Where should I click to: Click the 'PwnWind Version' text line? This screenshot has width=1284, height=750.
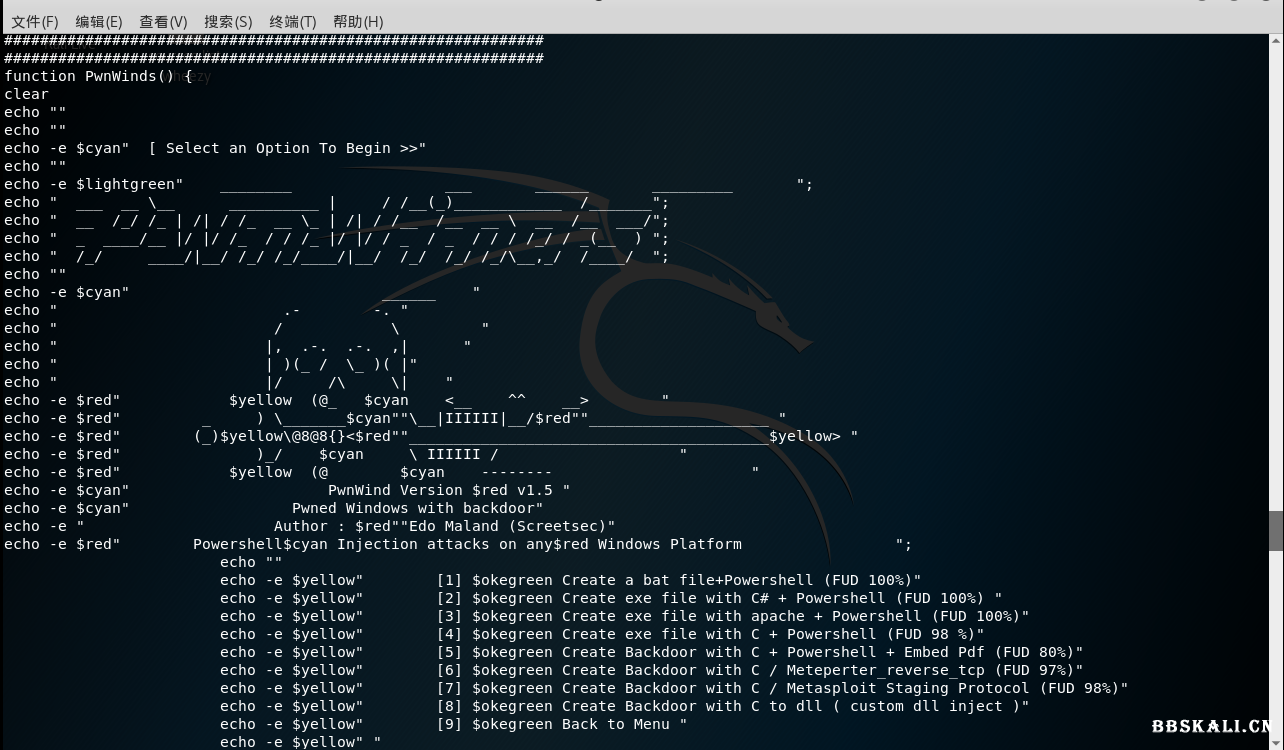point(448,490)
